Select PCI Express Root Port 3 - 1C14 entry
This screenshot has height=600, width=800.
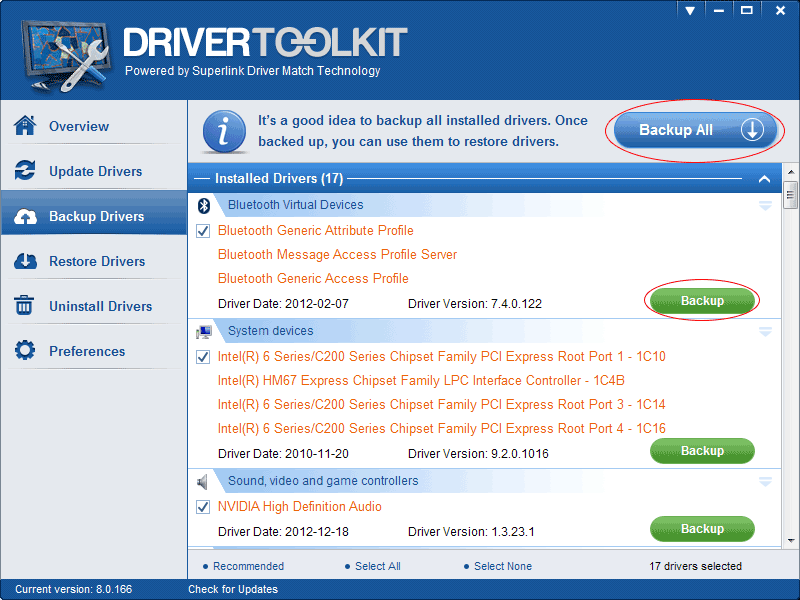tap(441, 405)
